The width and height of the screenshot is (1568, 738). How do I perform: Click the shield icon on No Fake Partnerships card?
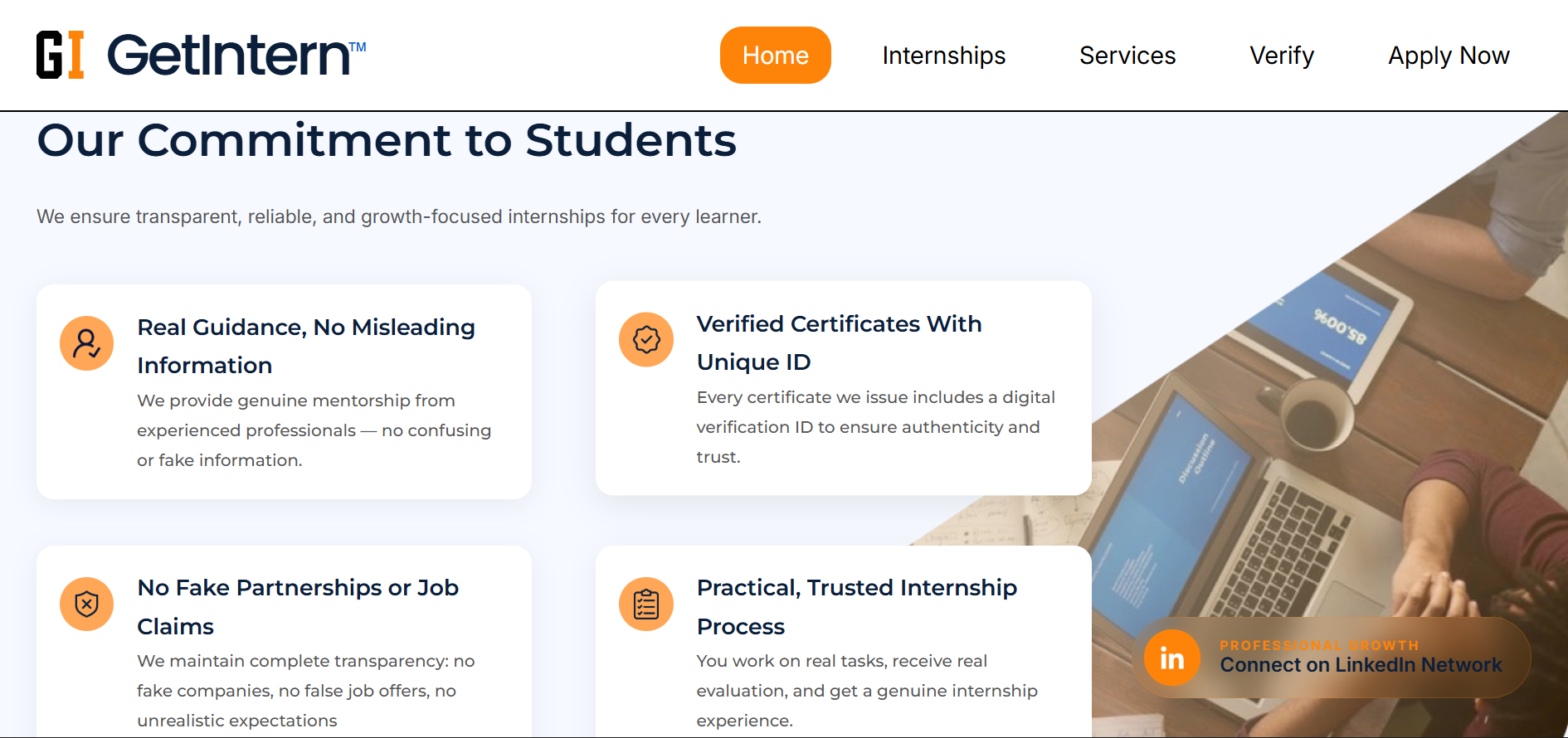point(86,604)
